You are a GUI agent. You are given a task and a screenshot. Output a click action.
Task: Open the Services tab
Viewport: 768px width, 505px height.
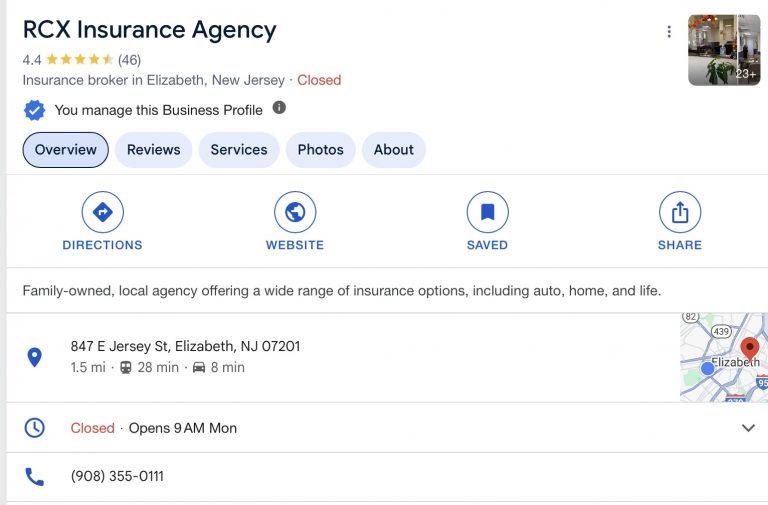tap(239, 150)
